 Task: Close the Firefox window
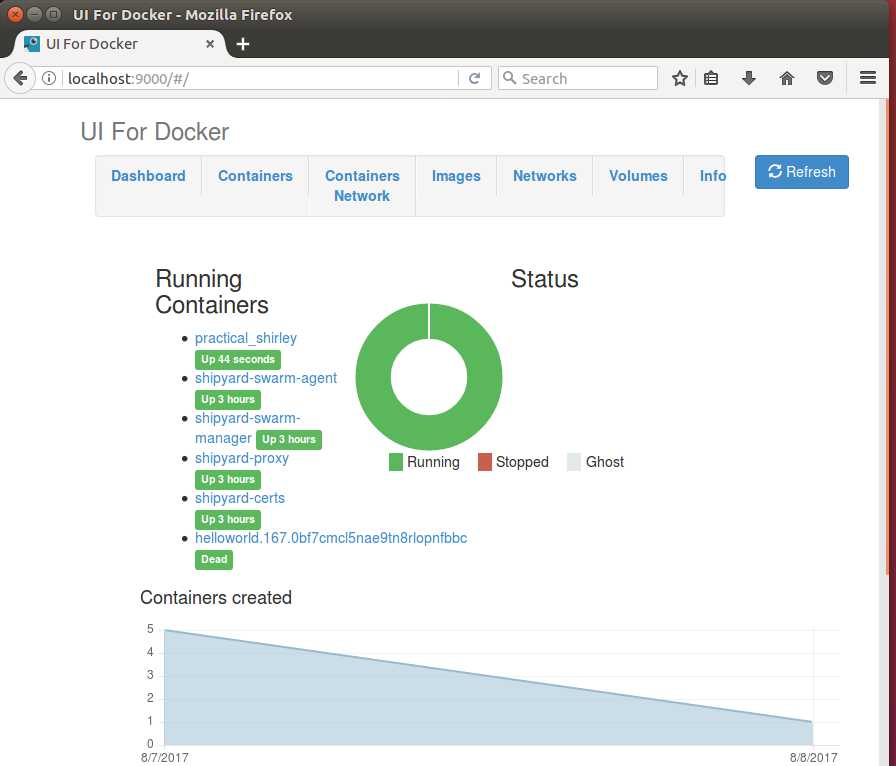[x=15, y=14]
